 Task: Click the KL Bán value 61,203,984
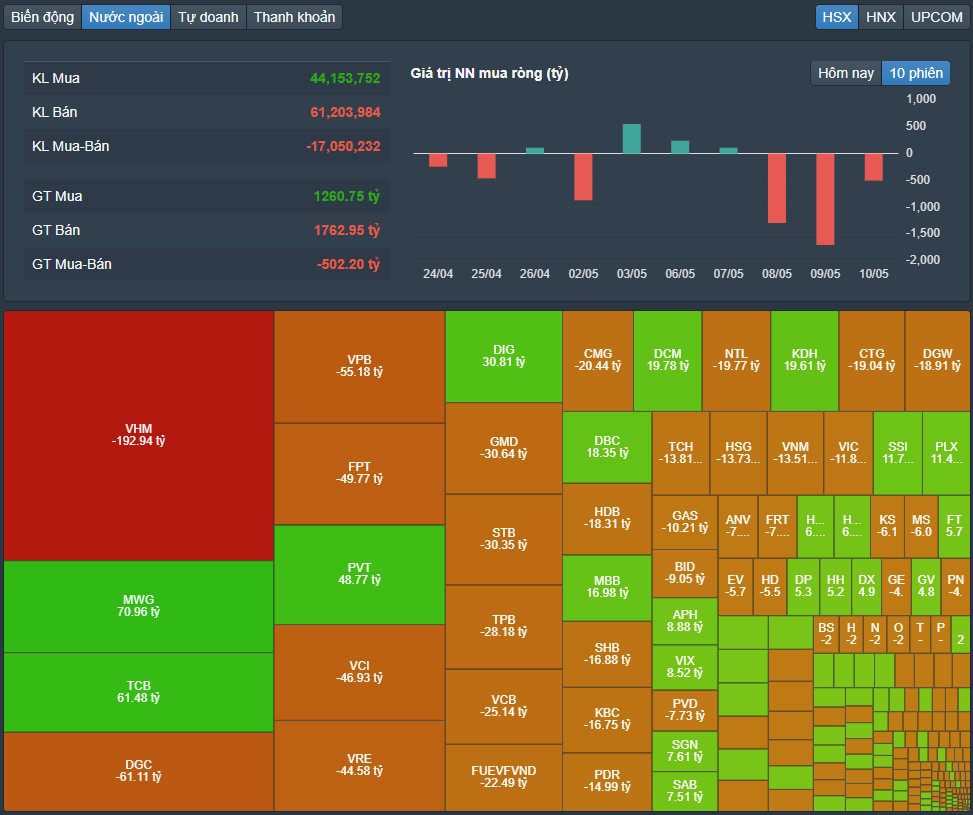coord(345,112)
